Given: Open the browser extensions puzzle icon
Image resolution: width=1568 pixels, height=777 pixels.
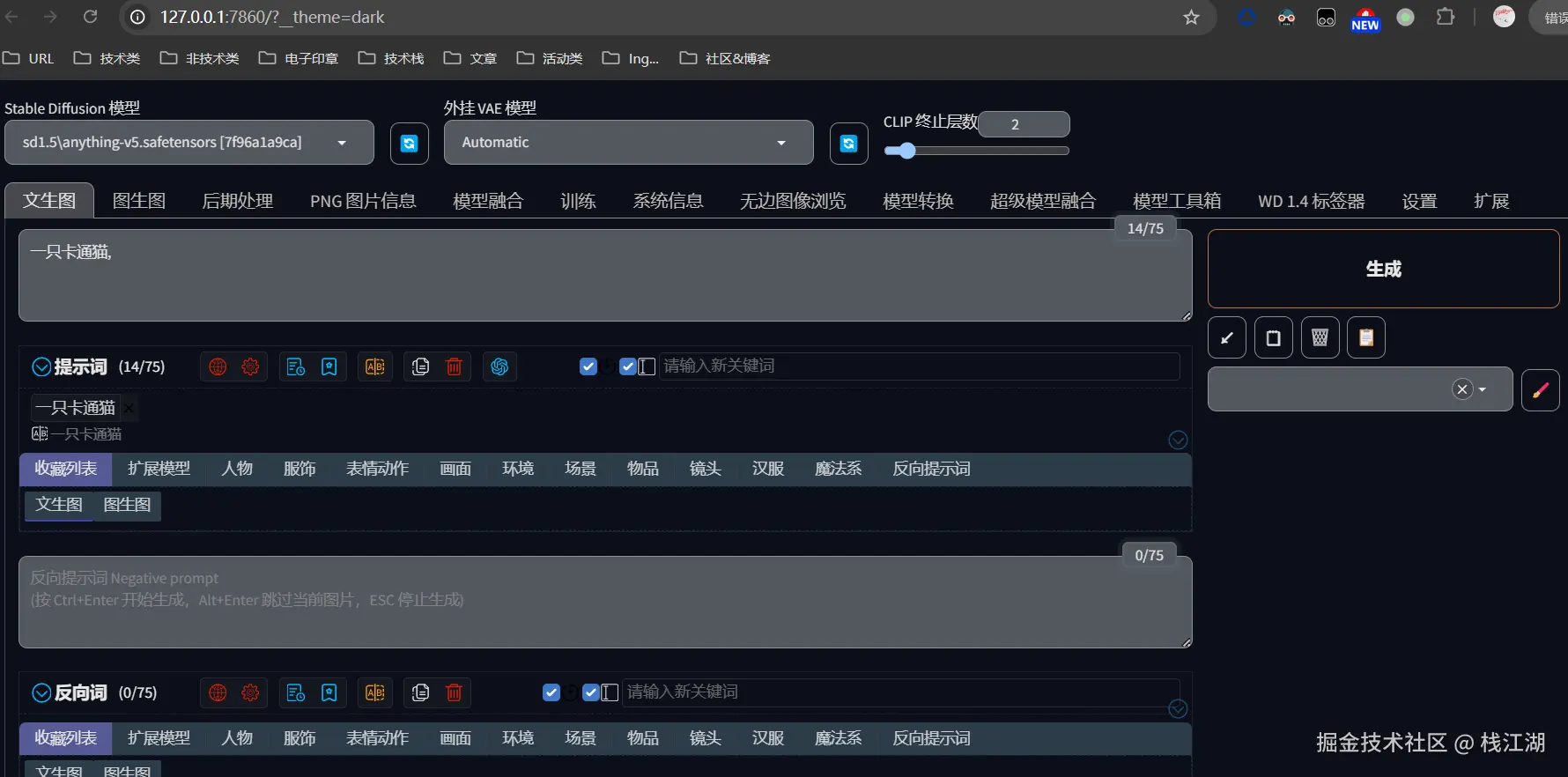Looking at the screenshot, I should tap(1445, 17).
